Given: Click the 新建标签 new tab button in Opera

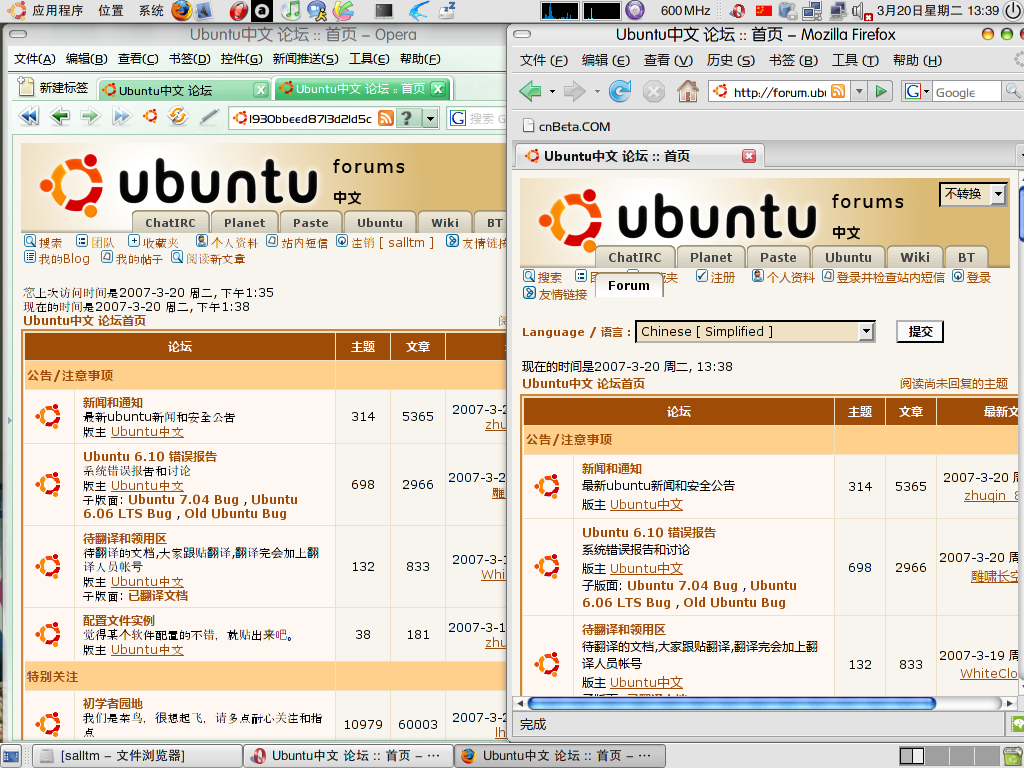Looking at the screenshot, I should click(53, 88).
